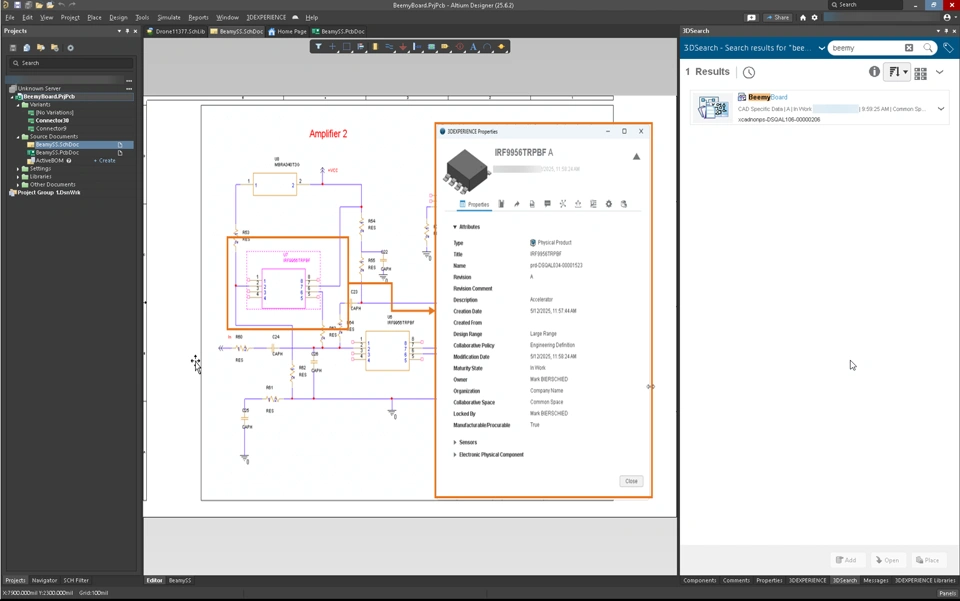Click the place power port tool

click(x=403, y=47)
